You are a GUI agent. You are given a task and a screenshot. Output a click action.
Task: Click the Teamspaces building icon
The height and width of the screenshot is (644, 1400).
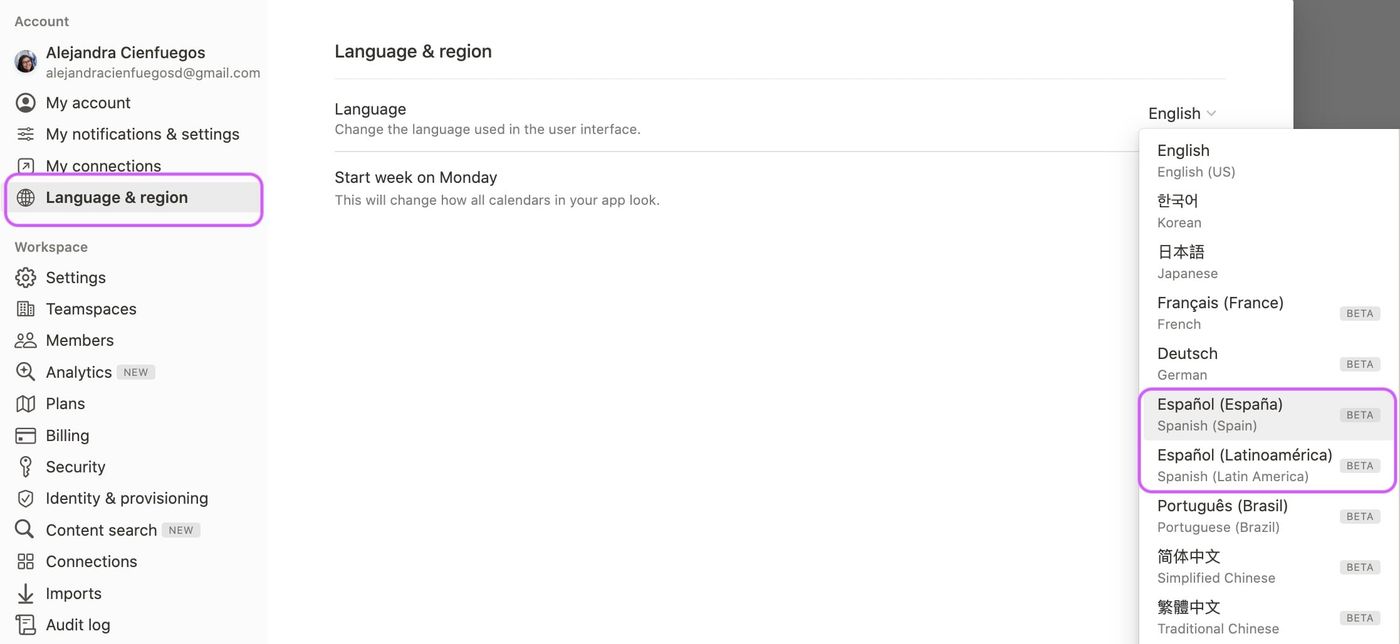pyautogui.click(x=26, y=309)
